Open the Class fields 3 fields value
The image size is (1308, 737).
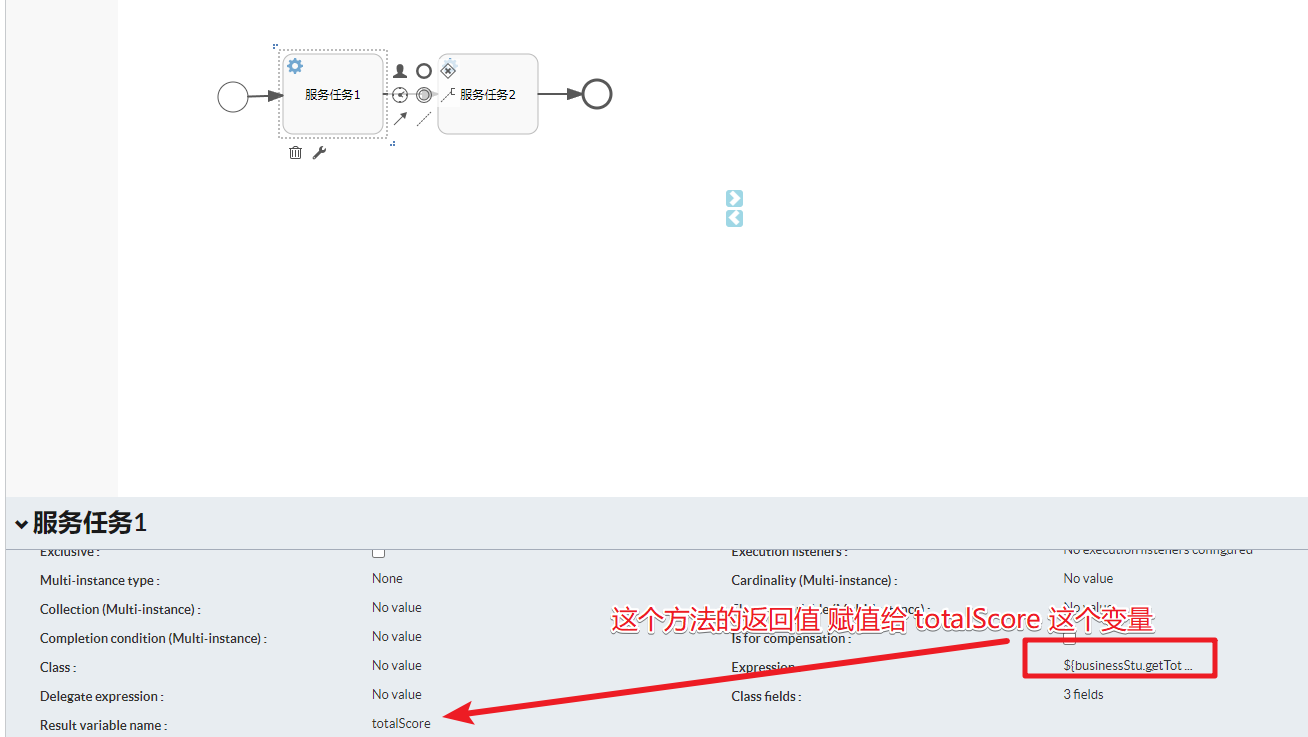tap(1084, 695)
